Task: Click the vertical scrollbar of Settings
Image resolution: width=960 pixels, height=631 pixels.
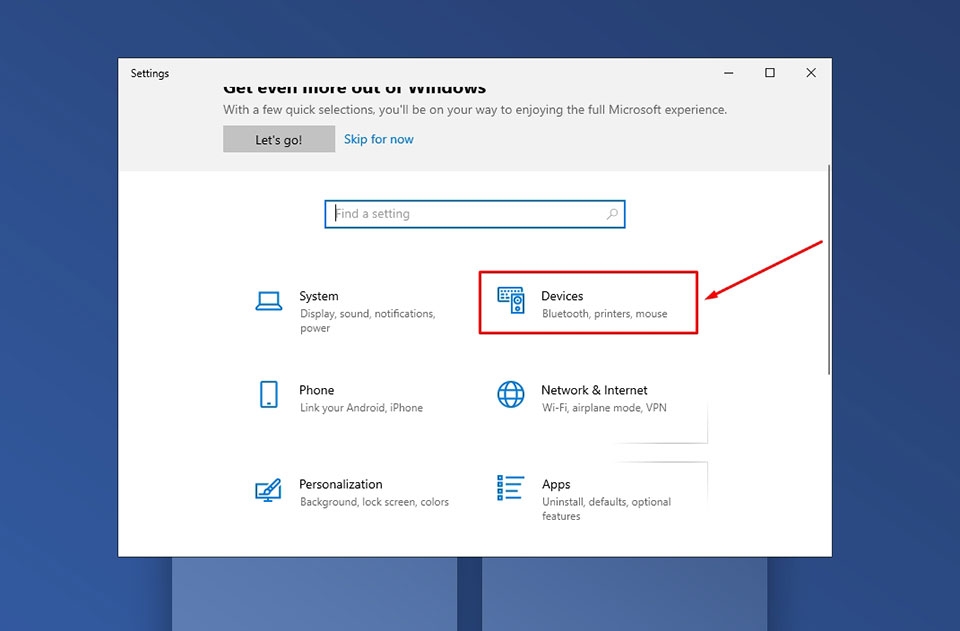Action: pos(829,269)
